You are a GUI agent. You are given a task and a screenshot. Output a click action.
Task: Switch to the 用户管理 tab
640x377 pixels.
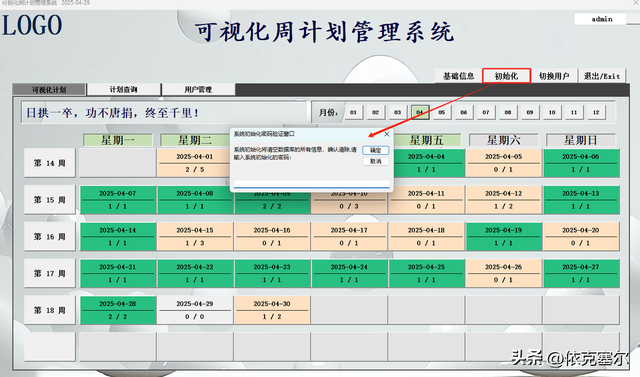(198, 89)
